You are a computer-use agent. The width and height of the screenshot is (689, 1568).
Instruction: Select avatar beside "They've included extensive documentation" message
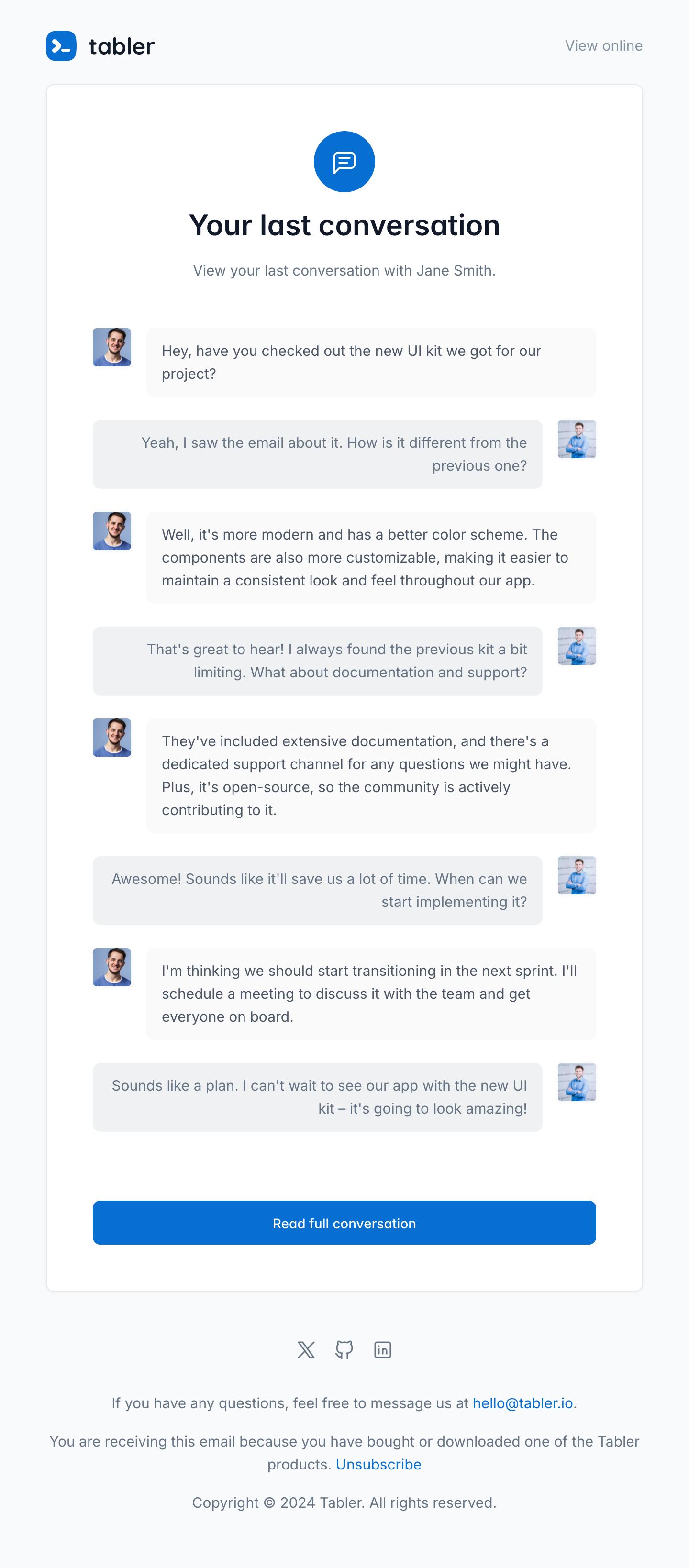(112, 737)
